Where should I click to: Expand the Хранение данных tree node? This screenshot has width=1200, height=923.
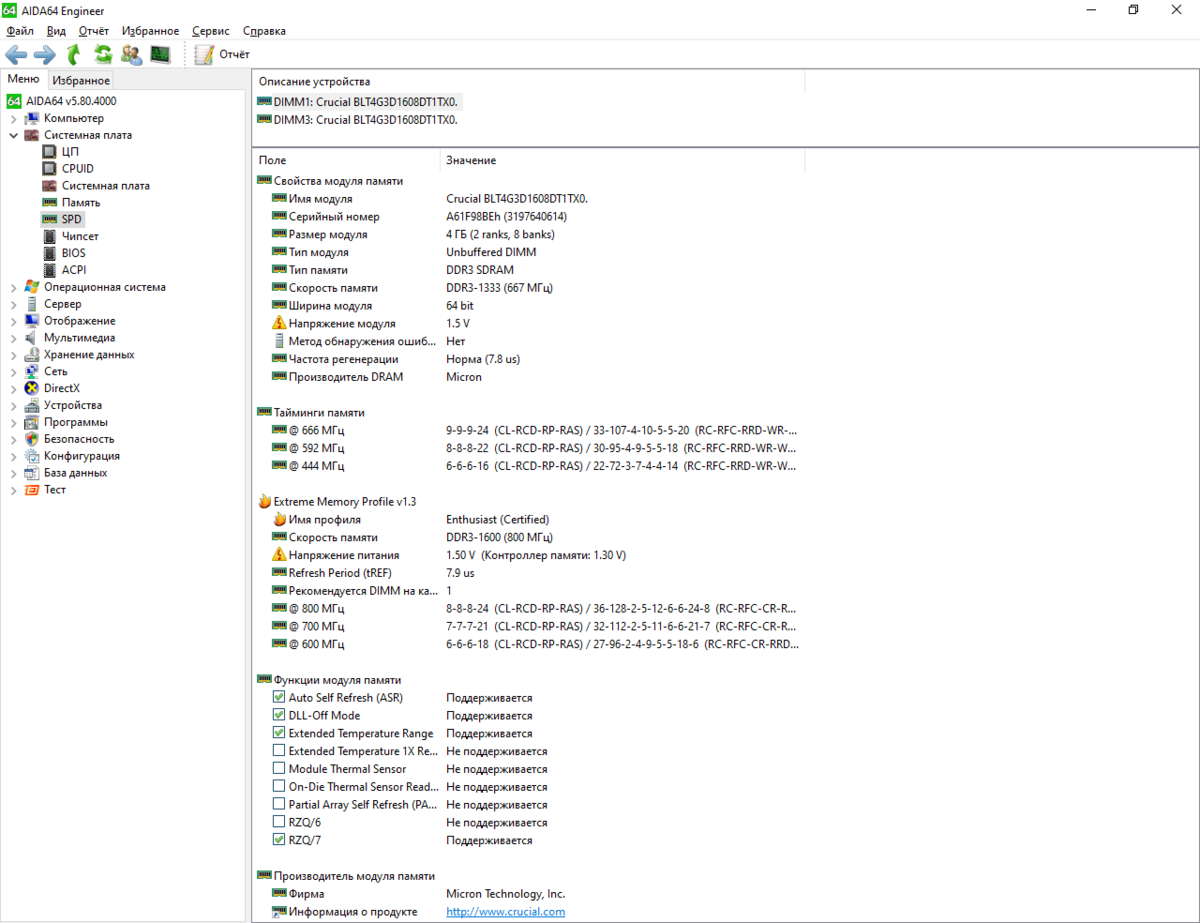[13, 355]
